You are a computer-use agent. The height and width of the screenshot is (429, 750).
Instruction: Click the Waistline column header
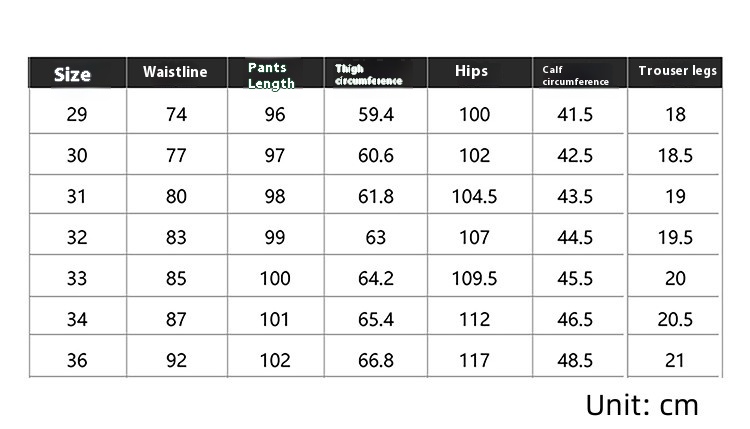tap(175, 72)
